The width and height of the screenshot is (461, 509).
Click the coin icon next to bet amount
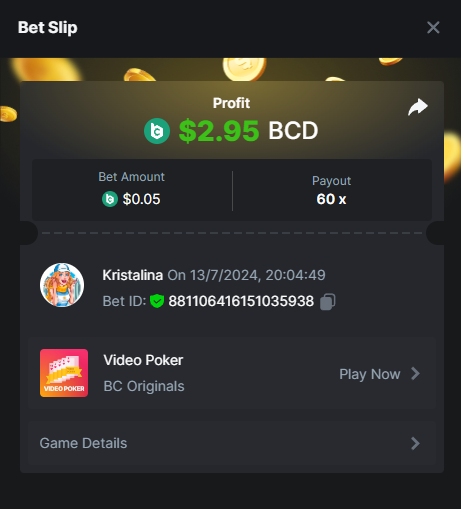110,199
